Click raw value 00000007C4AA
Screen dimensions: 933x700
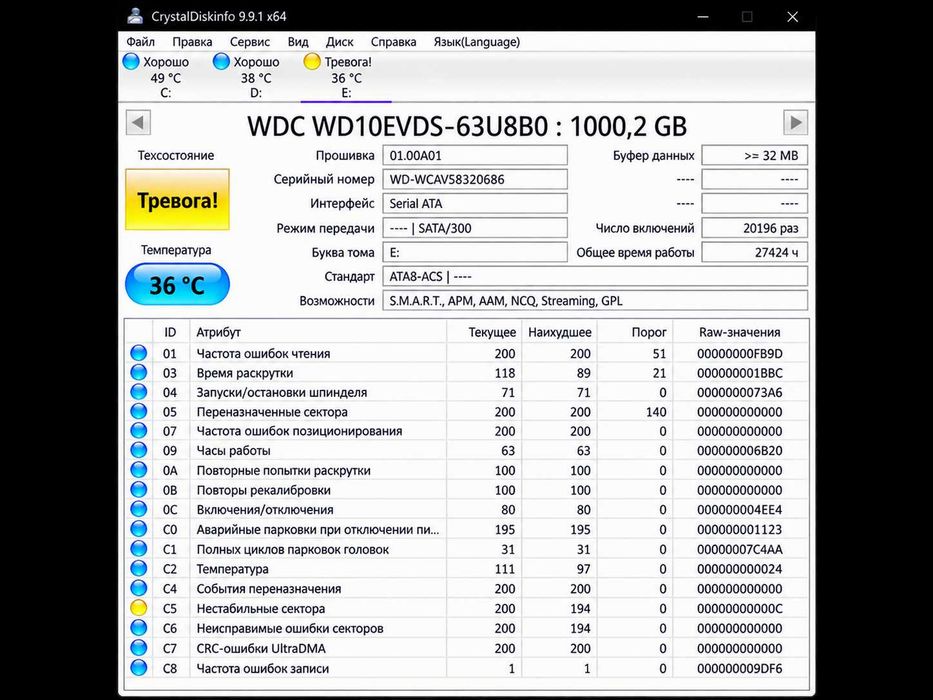pyautogui.click(x=740, y=549)
